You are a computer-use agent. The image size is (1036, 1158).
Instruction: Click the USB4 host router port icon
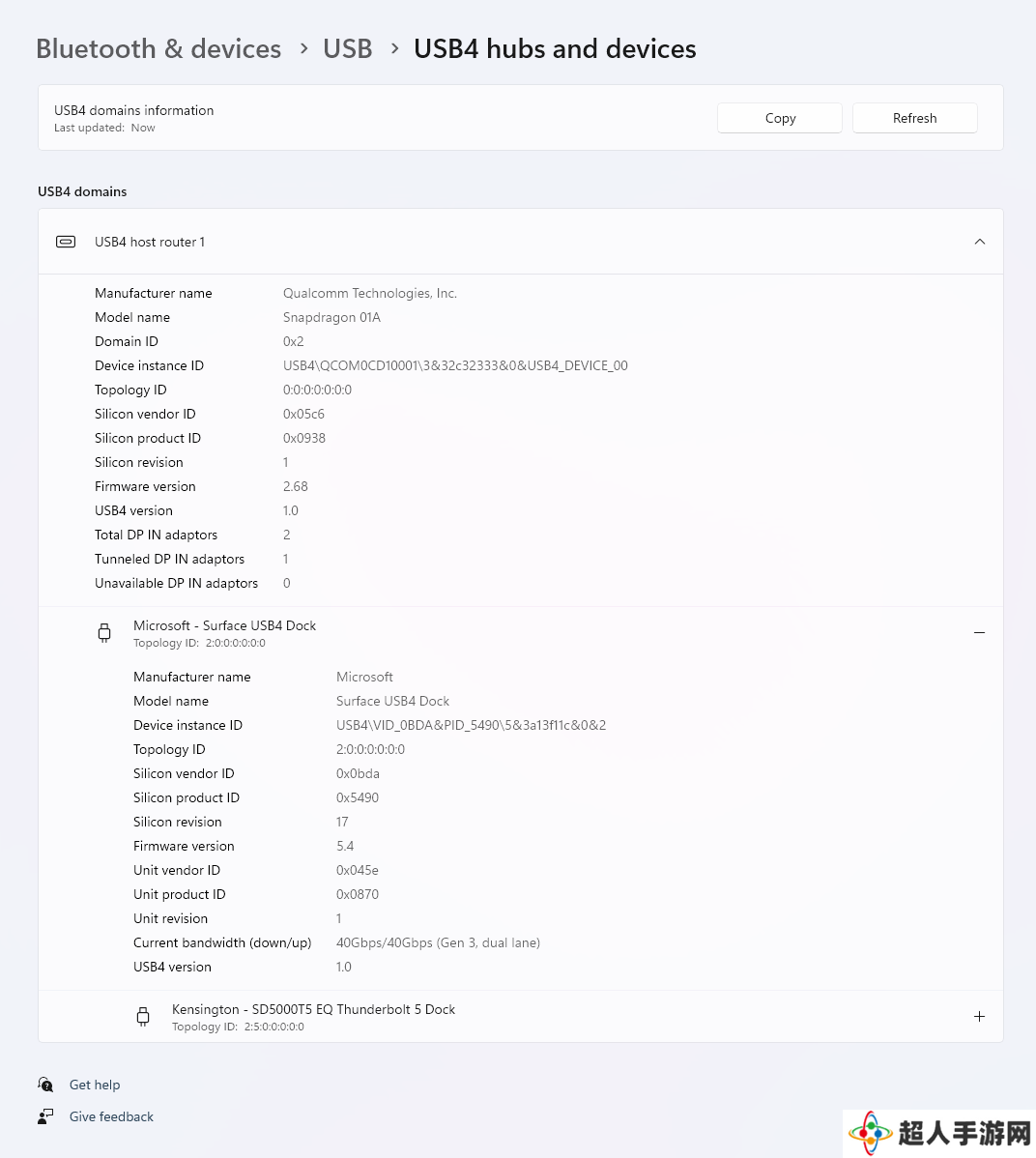click(66, 242)
